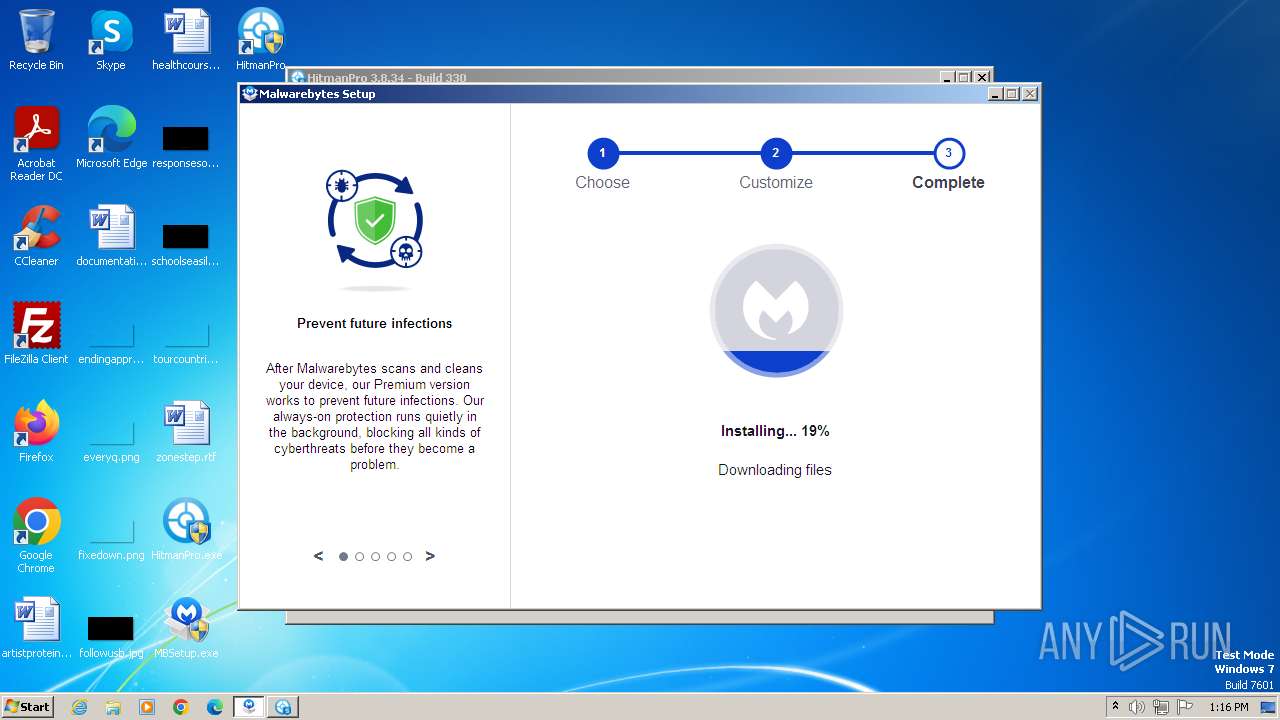Click the Installing... 19% status text
The width and height of the screenshot is (1280, 720).
click(775, 431)
